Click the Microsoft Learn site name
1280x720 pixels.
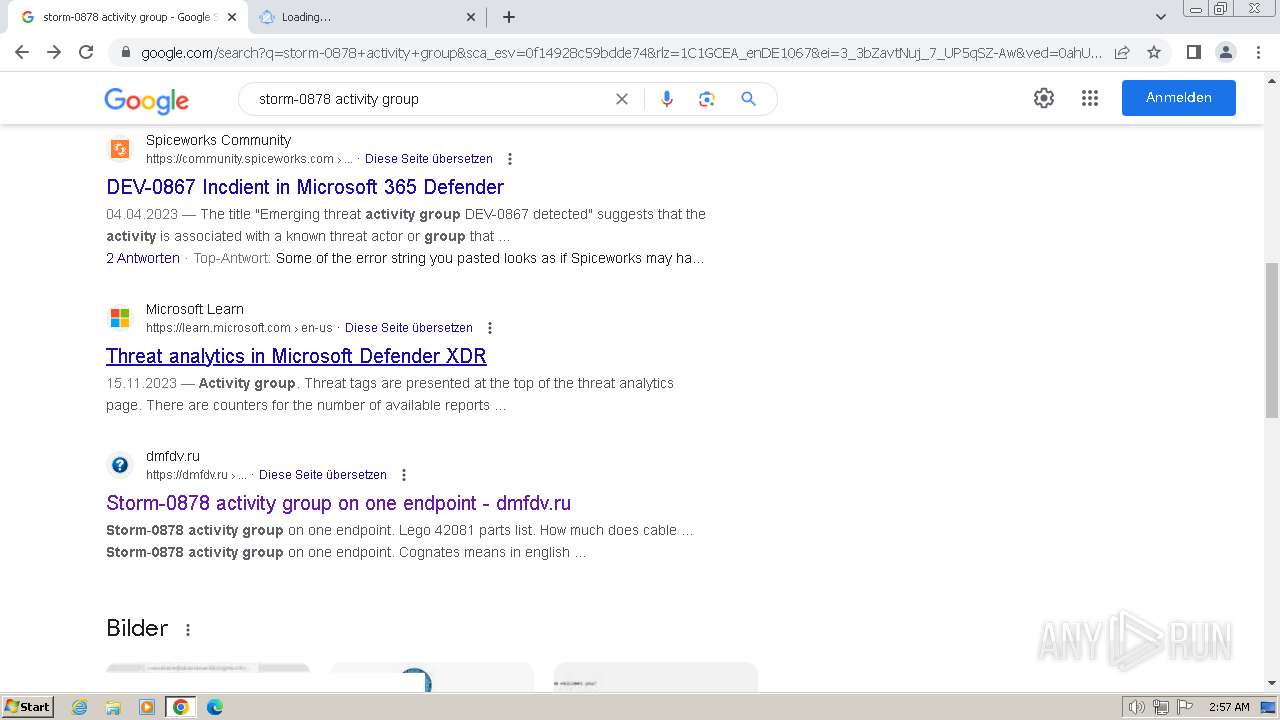tap(195, 309)
